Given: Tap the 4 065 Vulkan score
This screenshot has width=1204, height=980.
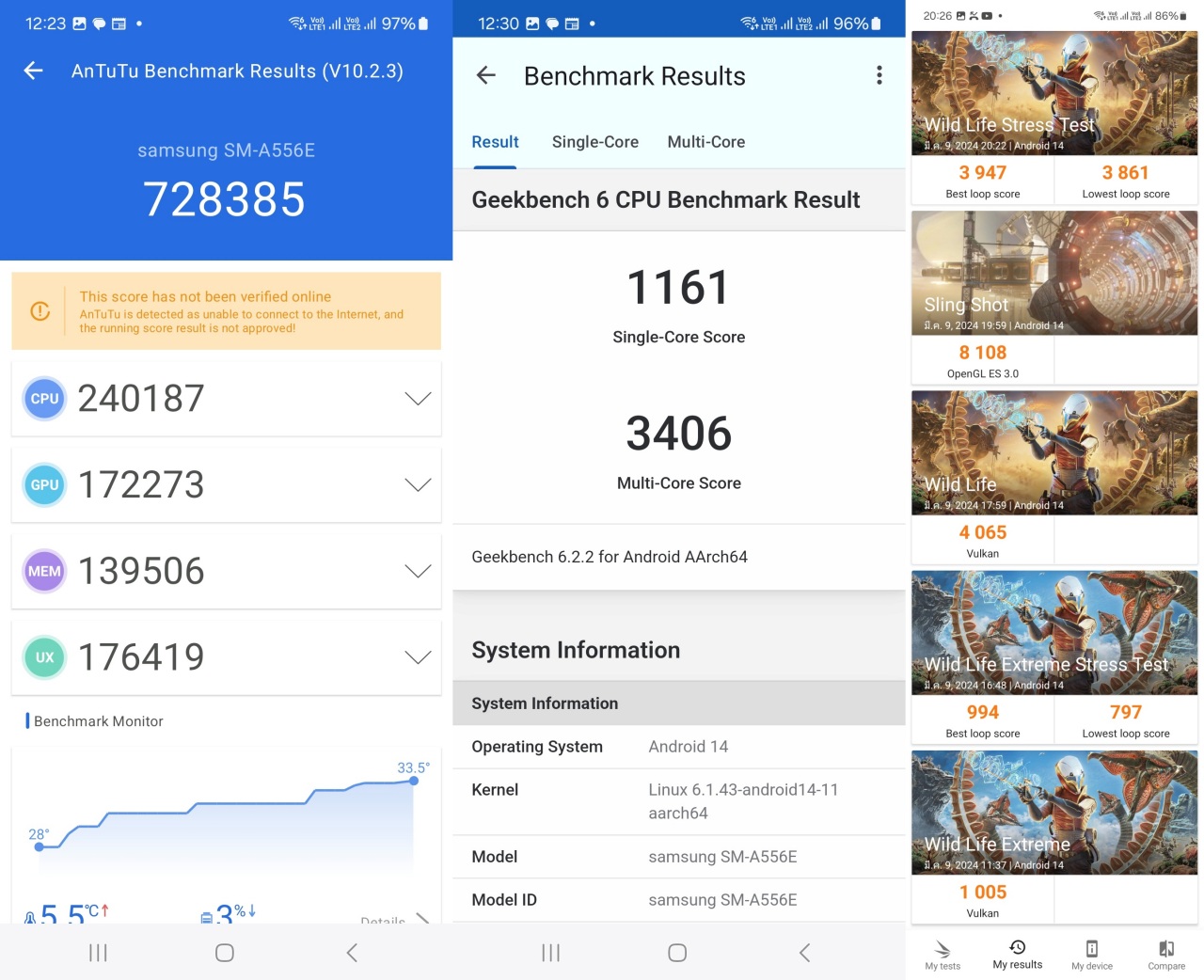Looking at the screenshot, I should tap(983, 532).
